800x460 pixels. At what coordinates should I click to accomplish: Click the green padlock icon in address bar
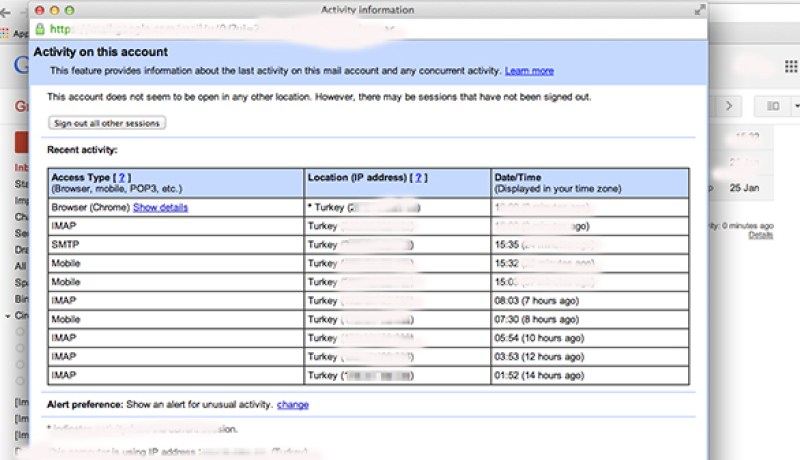pyautogui.click(x=40, y=29)
